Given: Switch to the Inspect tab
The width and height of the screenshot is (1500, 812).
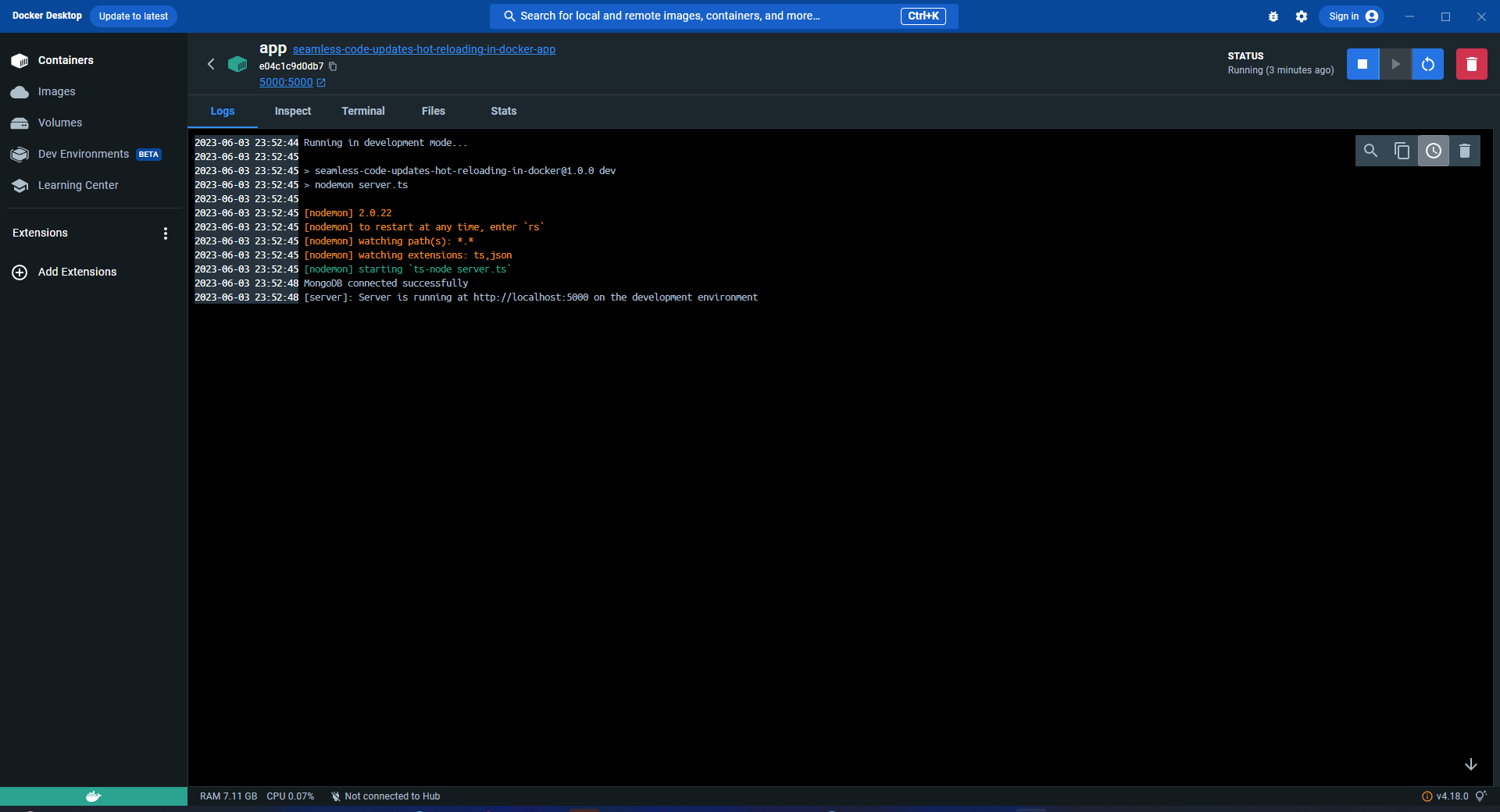Looking at the screenshot, I should coord(293,111).
